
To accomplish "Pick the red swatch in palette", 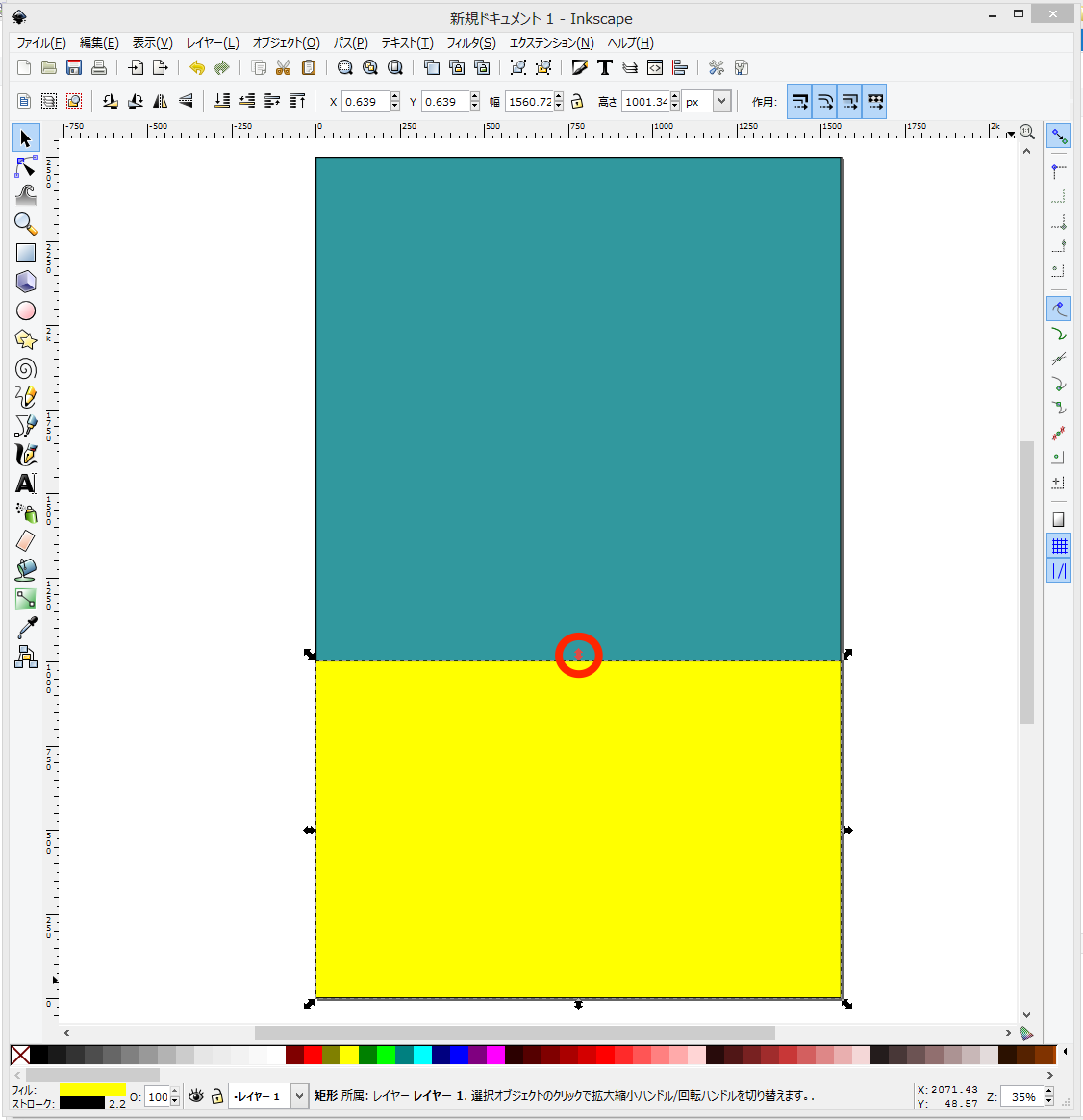I will (x=313, y=1055).
